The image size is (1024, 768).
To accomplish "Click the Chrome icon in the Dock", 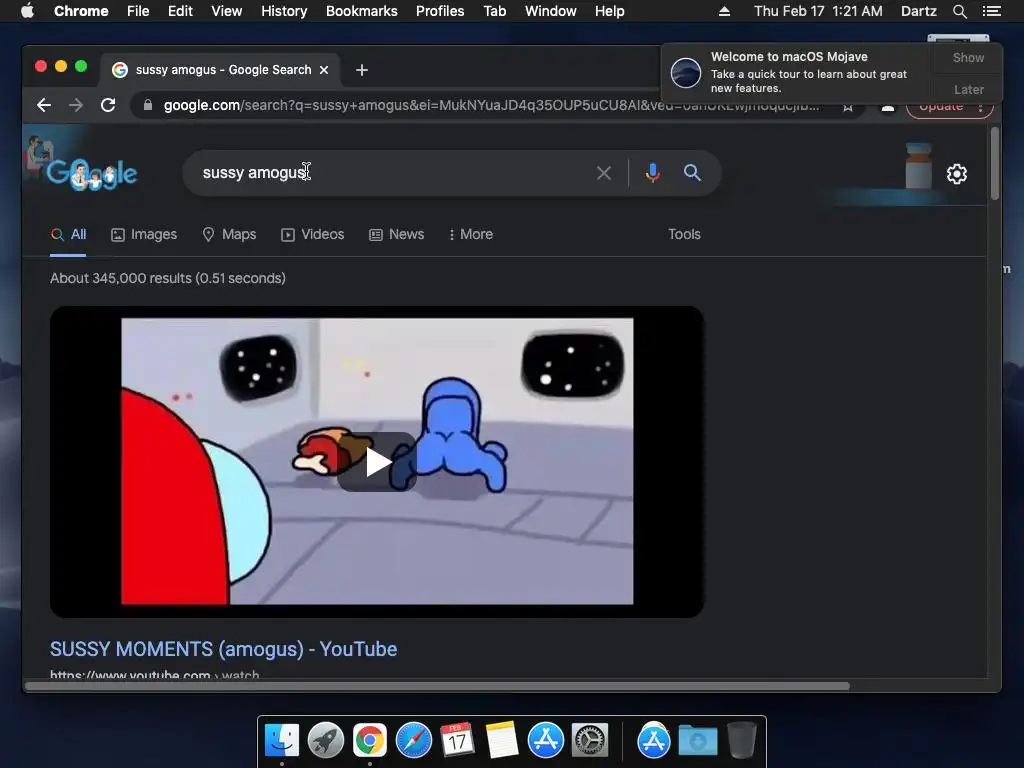I will (370, 741).
